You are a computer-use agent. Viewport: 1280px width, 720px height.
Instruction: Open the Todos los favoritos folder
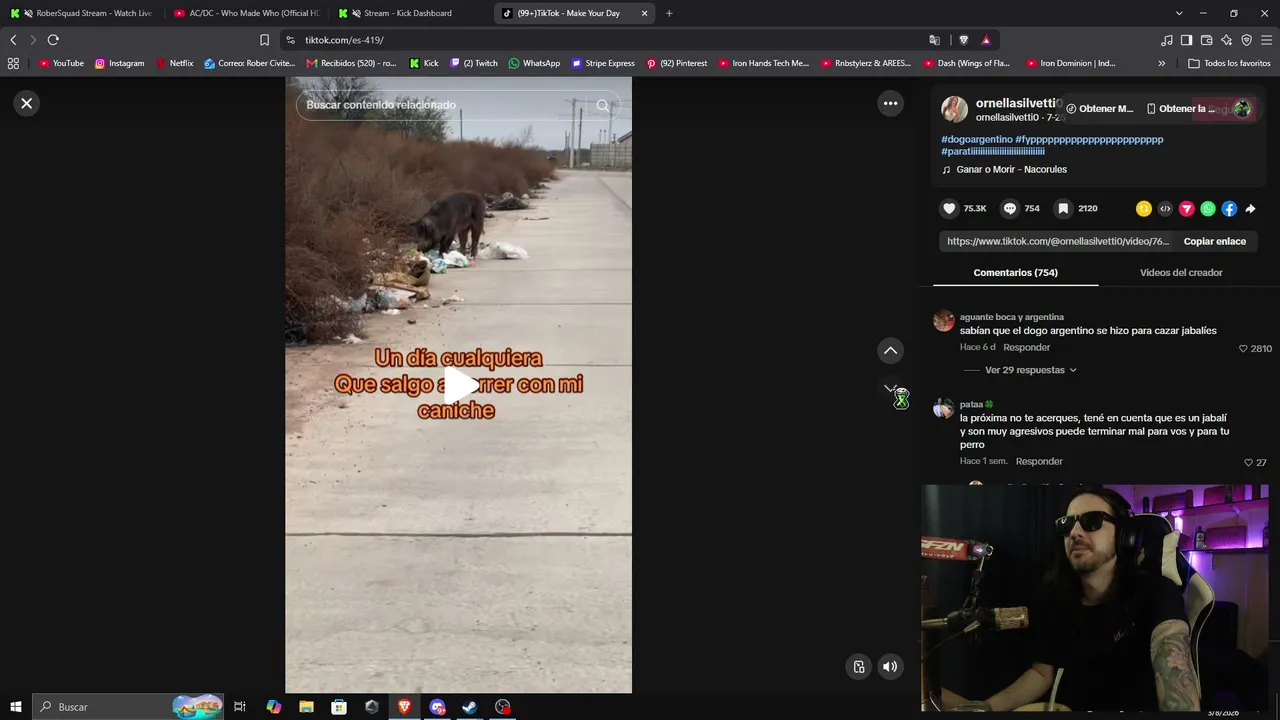(x=1229, y=63)
